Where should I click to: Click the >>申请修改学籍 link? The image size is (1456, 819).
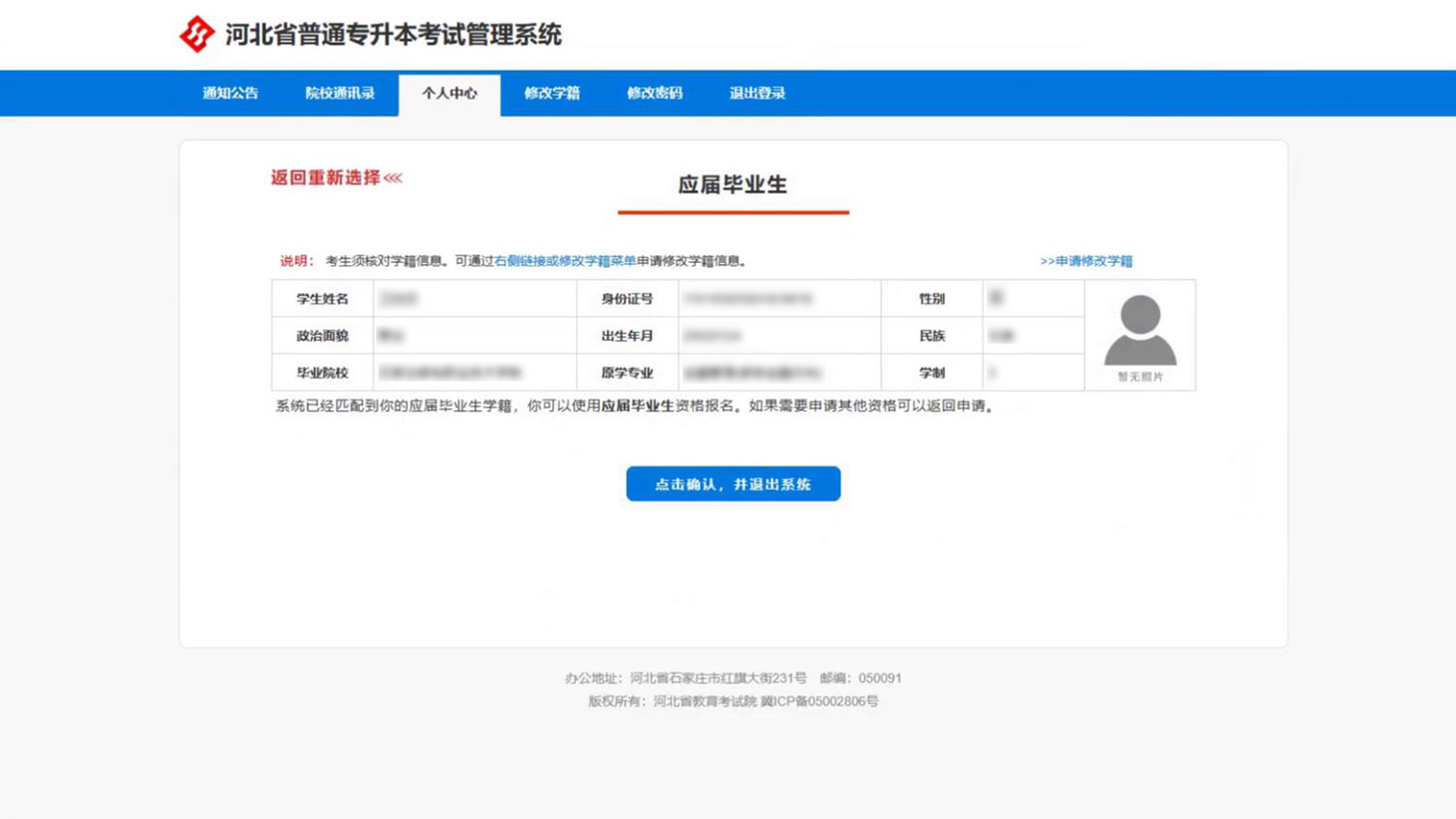pyautogui.click(x=1086, y=261)
